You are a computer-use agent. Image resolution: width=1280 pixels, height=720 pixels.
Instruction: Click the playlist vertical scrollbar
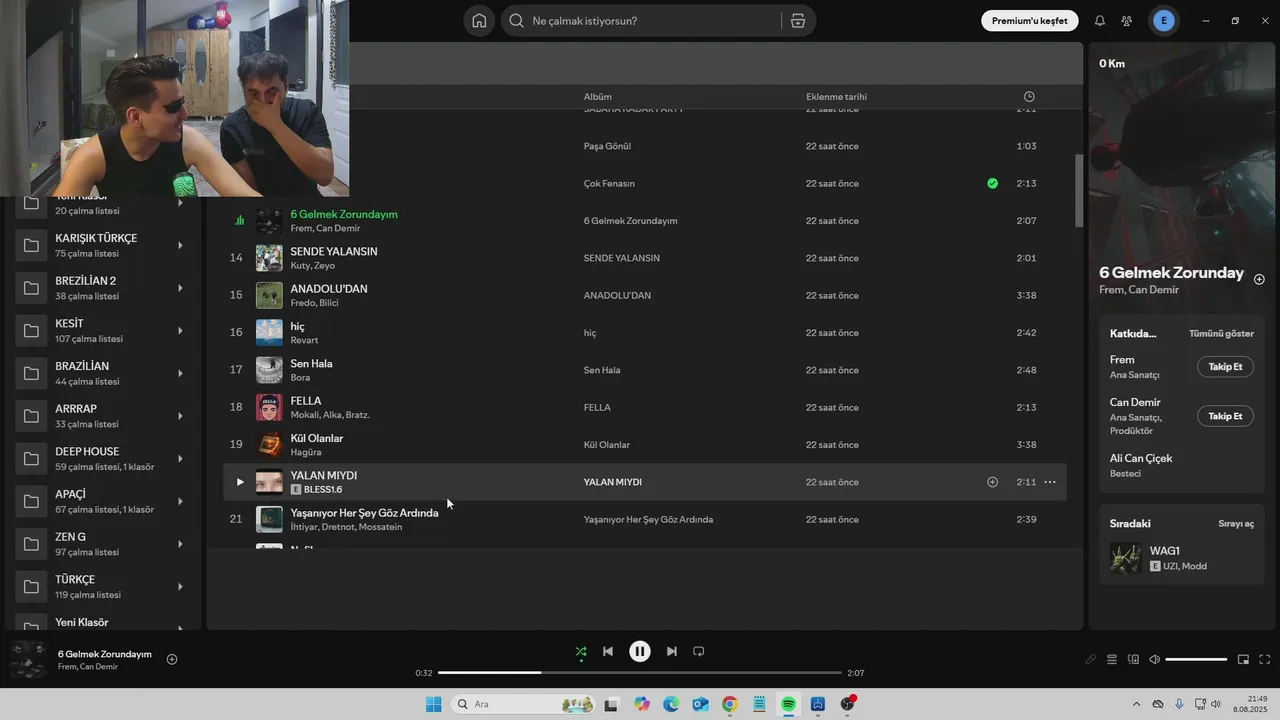pyautogui.click(x=1079, y=190)
